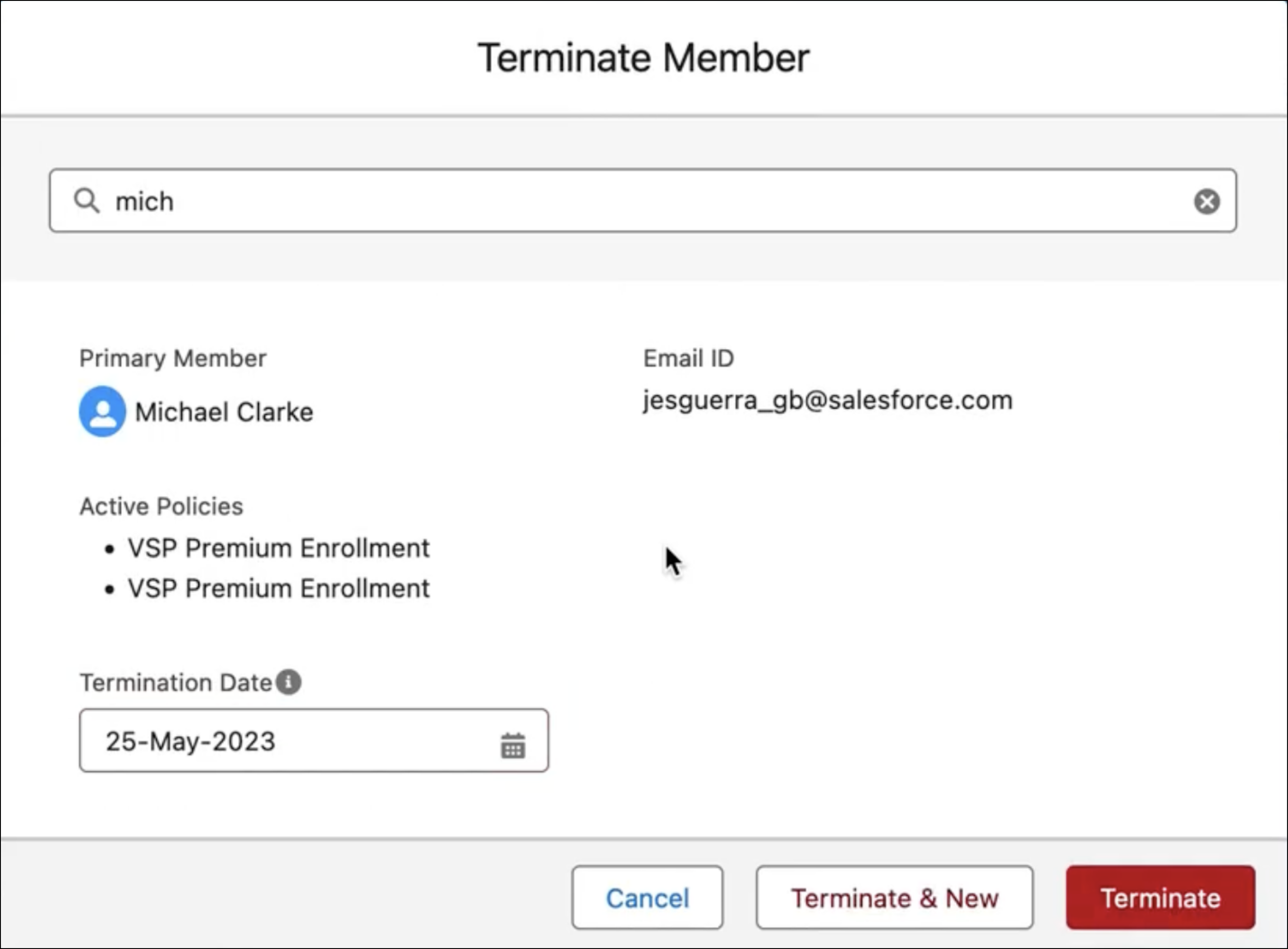This screenshot has width=1288, height=949.
Task: Select the second VSP Premium Enrollment policy
Action: [x=279, y=588]
